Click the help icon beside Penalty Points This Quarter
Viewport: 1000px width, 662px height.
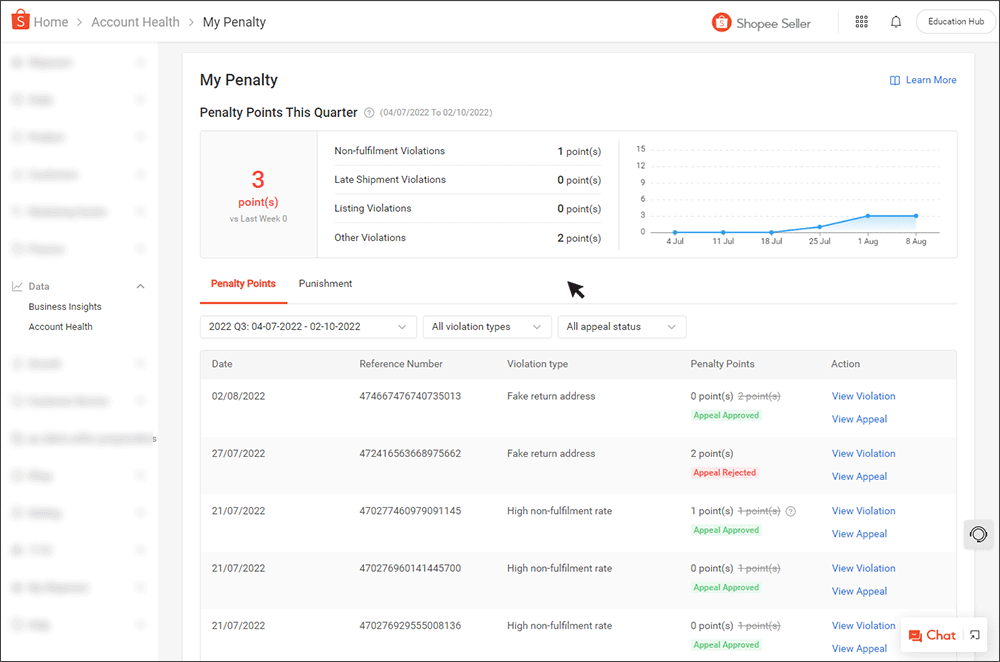click(x=369, y=113)
